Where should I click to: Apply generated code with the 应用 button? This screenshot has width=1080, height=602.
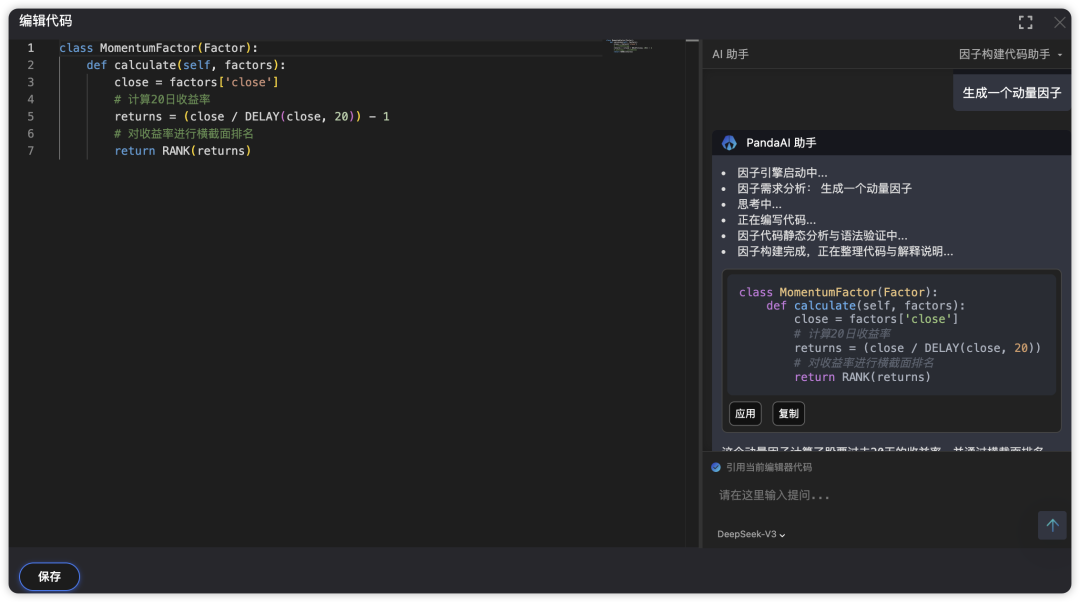pos(745,413)
